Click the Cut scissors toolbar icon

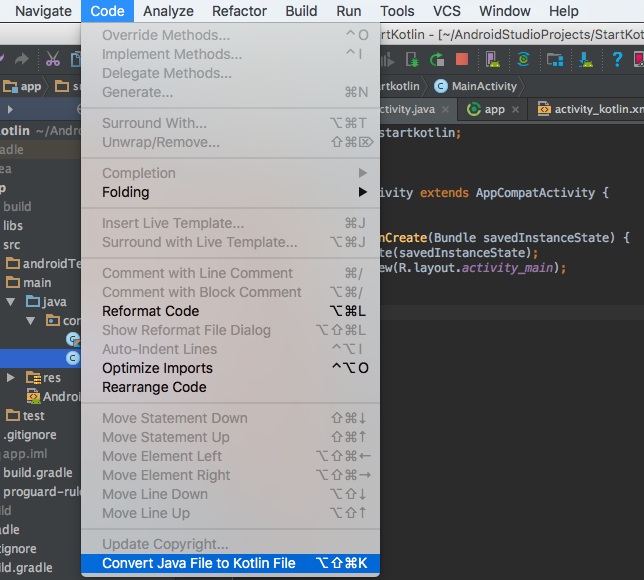(53, 60)
